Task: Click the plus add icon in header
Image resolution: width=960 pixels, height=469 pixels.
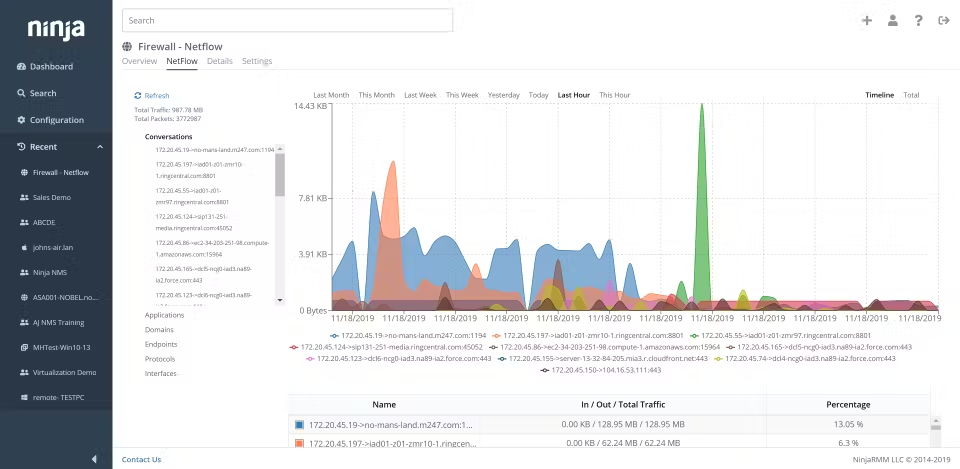Action: click(x=866, y=20)
